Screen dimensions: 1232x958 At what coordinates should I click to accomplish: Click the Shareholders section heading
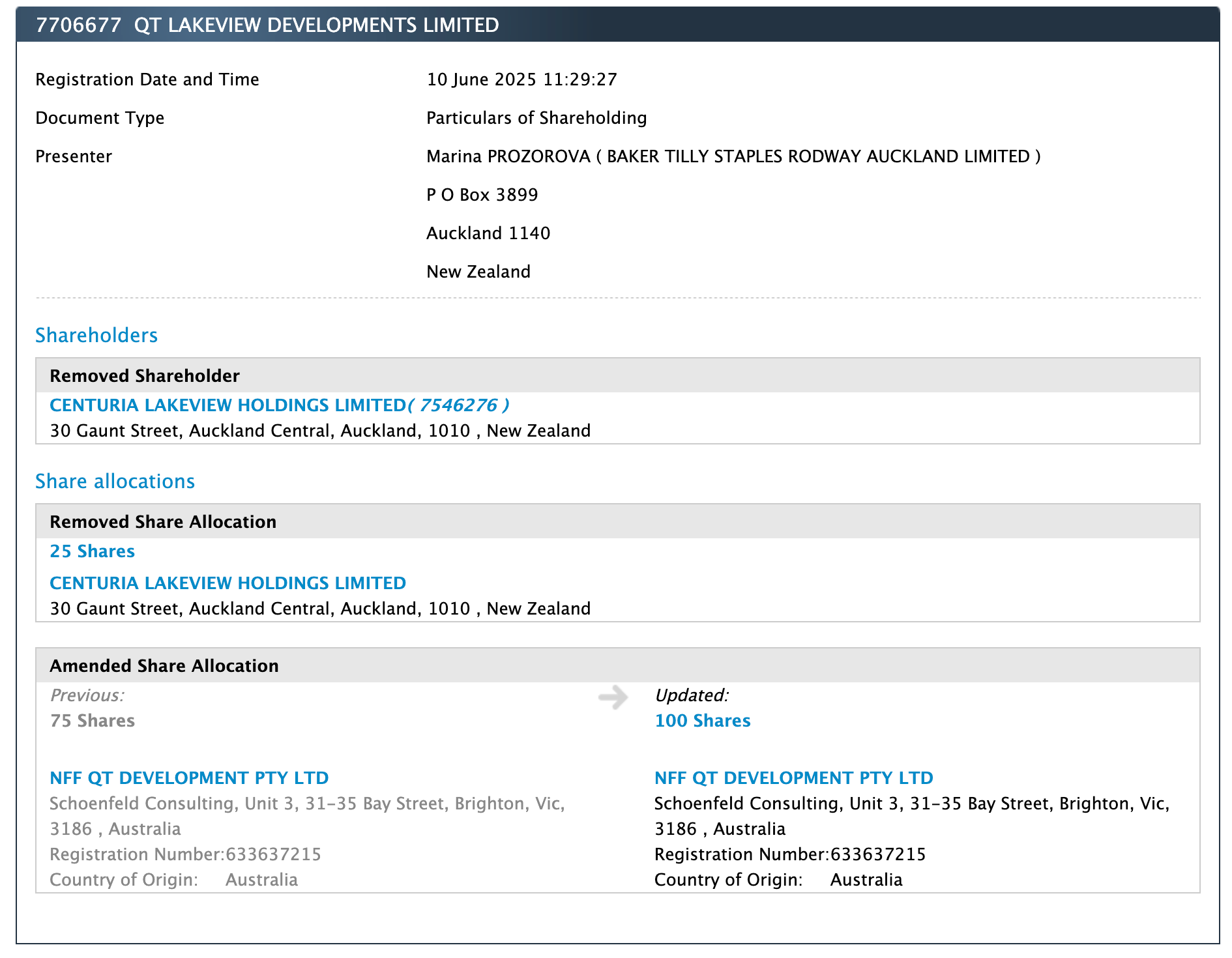(x=96, y=335)
